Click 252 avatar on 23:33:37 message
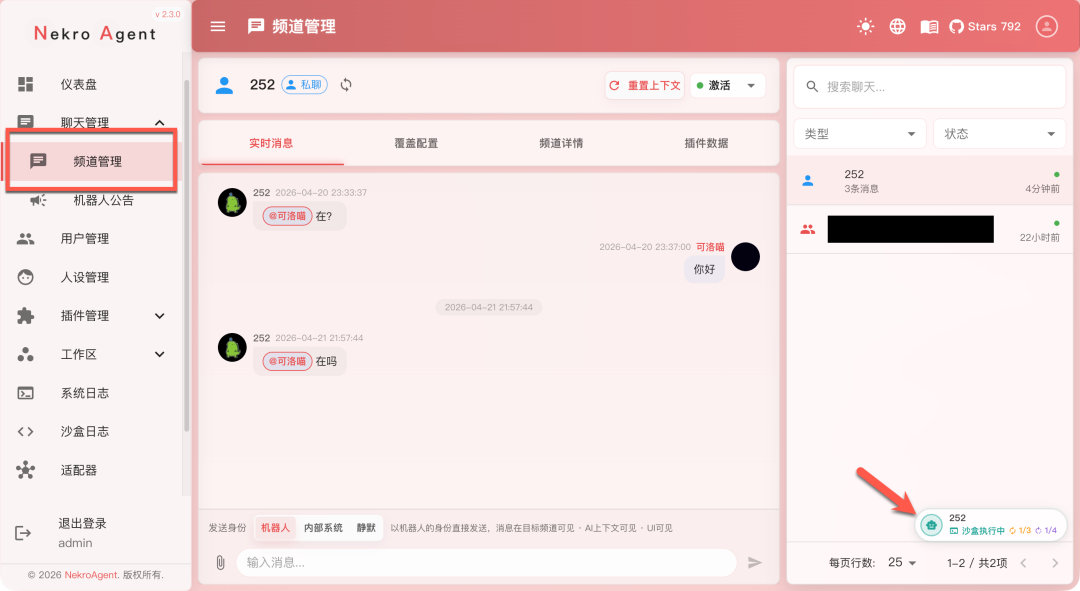The height and width of the screenshot is (591, 1080). pyautogui.click(x=232, y=203)
